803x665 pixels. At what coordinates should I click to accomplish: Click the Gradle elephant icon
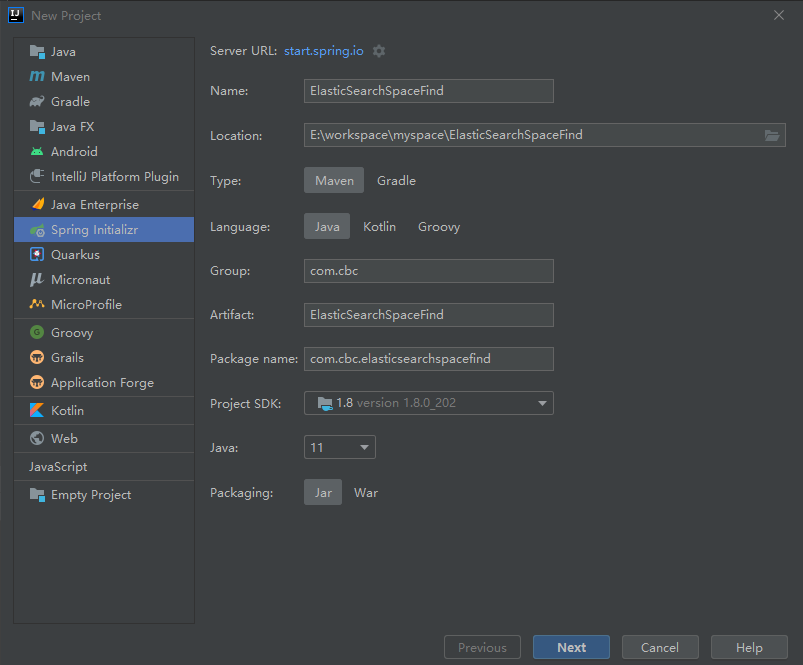pos(37,101)
